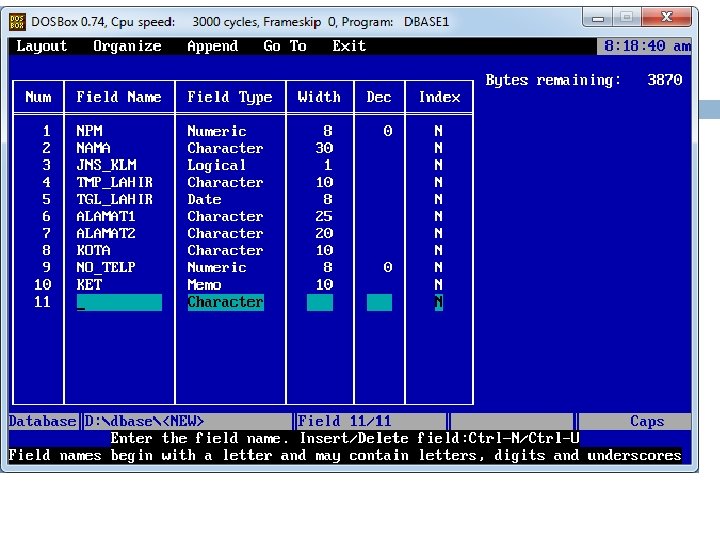Click the Date field type of TGL_LAHIR
The image size is (720, 540).
tap(204, 199)
